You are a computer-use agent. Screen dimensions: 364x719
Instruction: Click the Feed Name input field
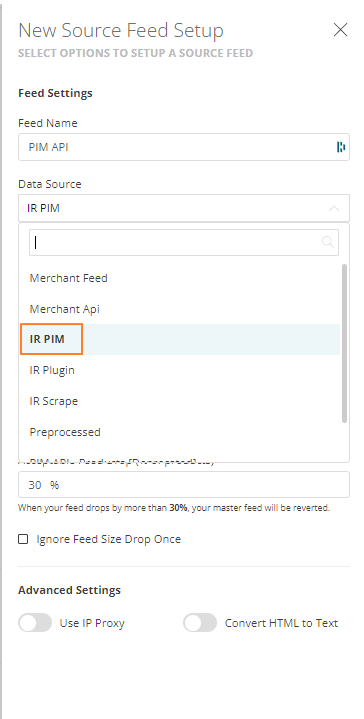tap(184, 147)
